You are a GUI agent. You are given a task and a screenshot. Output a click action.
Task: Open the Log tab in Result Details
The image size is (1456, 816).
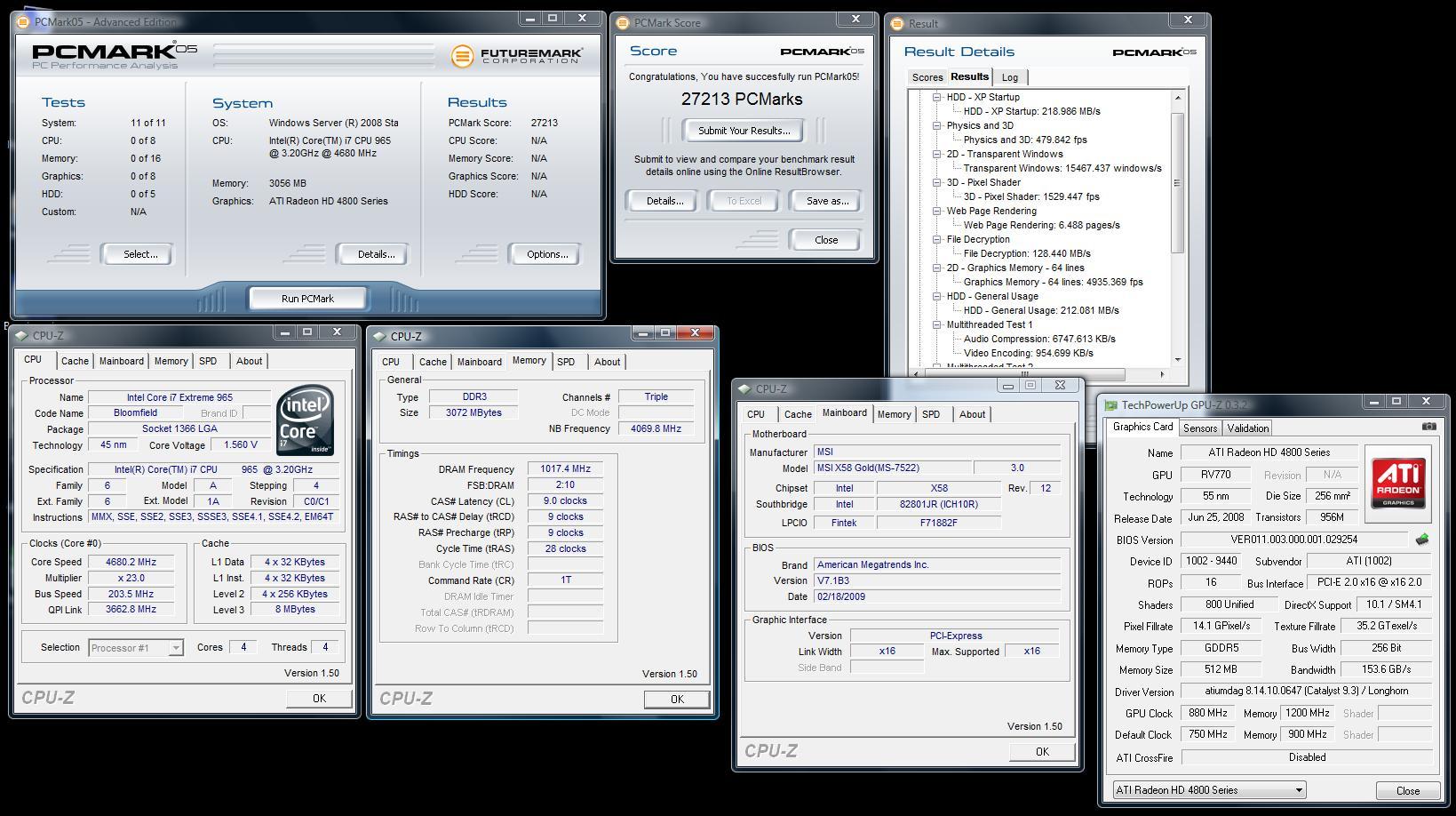[1010, 77]
